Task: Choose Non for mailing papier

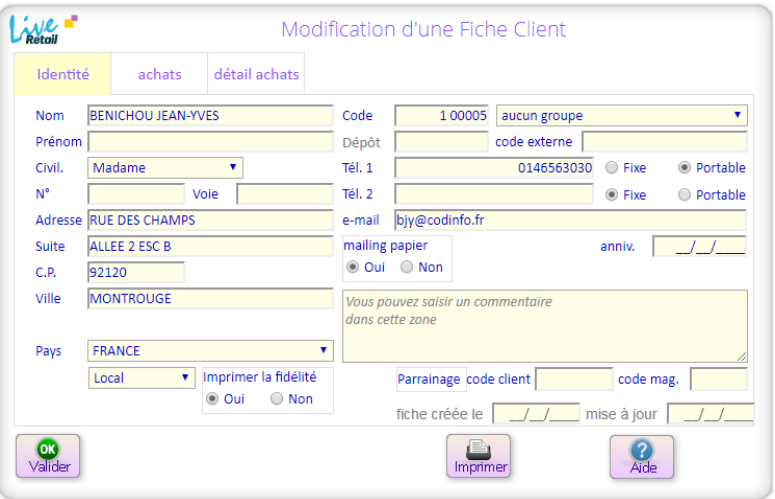Action: [x=407, y=267]
